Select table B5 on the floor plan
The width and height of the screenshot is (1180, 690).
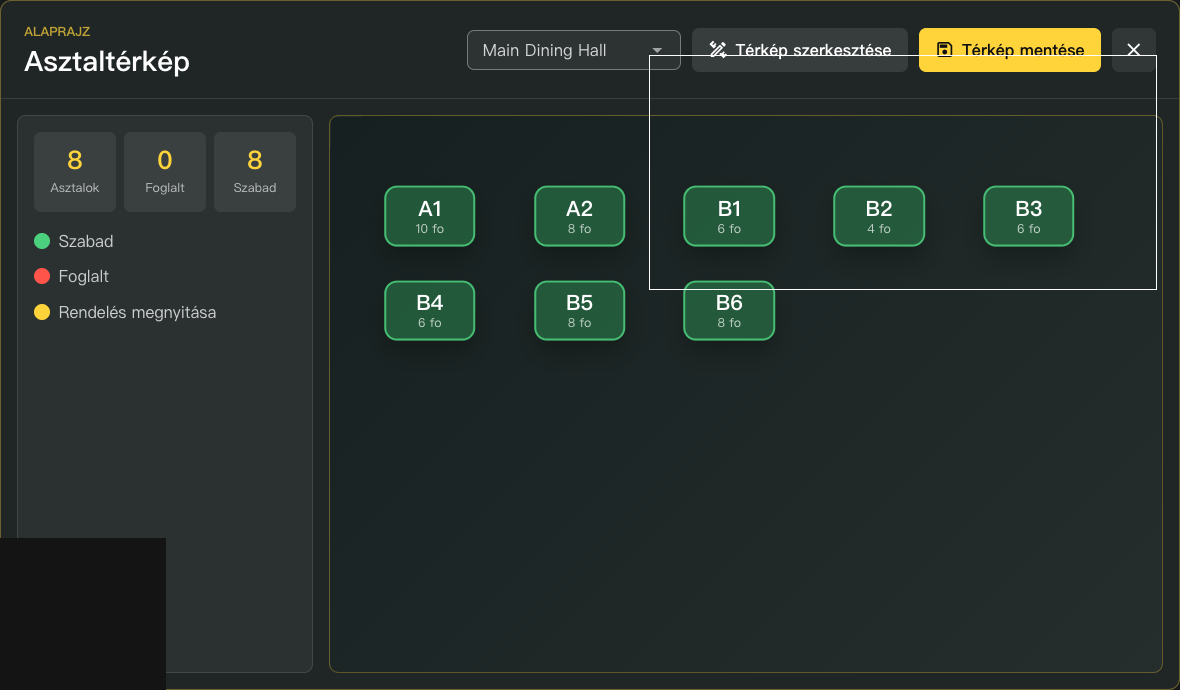(x=579, y=311)
